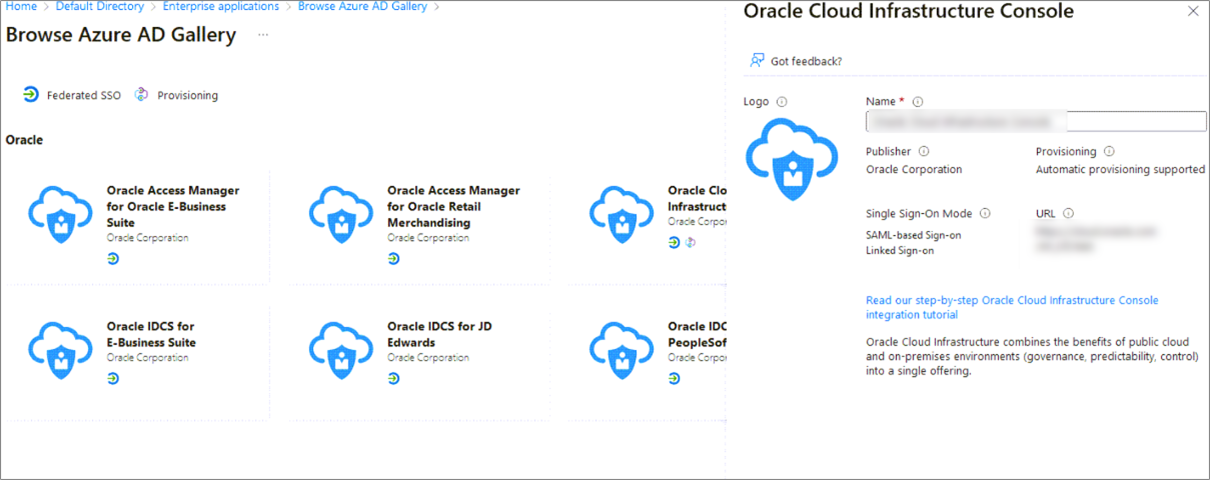Show info tooltip next to Provisioning in panel
The height and width of the screenshot is (480, 1210).
tap(1110, 151)
